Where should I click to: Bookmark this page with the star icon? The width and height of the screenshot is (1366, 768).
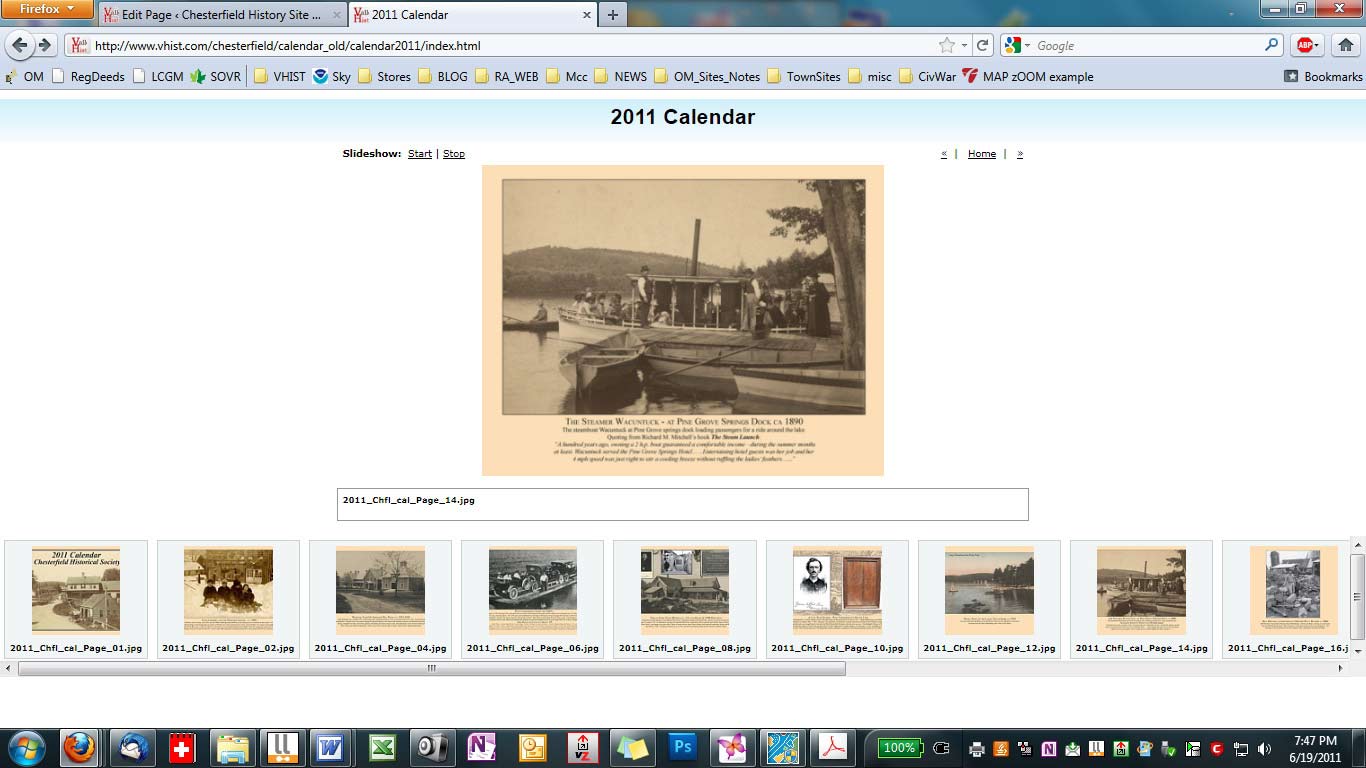tap(946, 45)
